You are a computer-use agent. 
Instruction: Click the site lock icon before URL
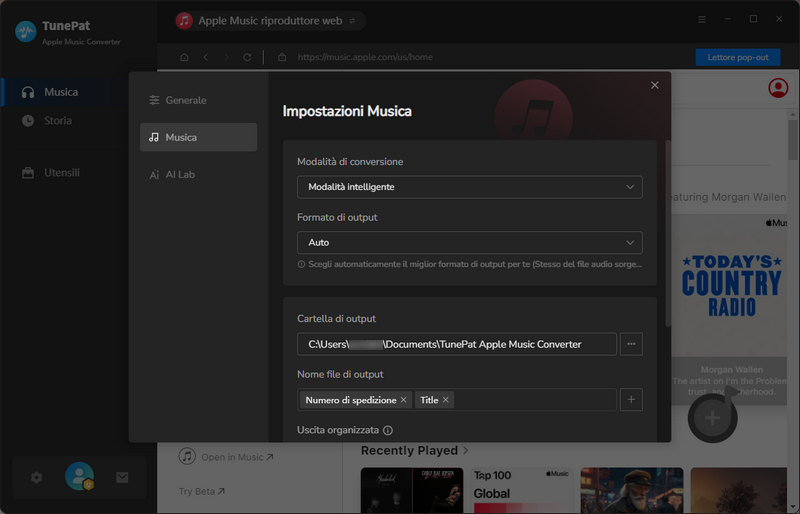tap(282, 57)
